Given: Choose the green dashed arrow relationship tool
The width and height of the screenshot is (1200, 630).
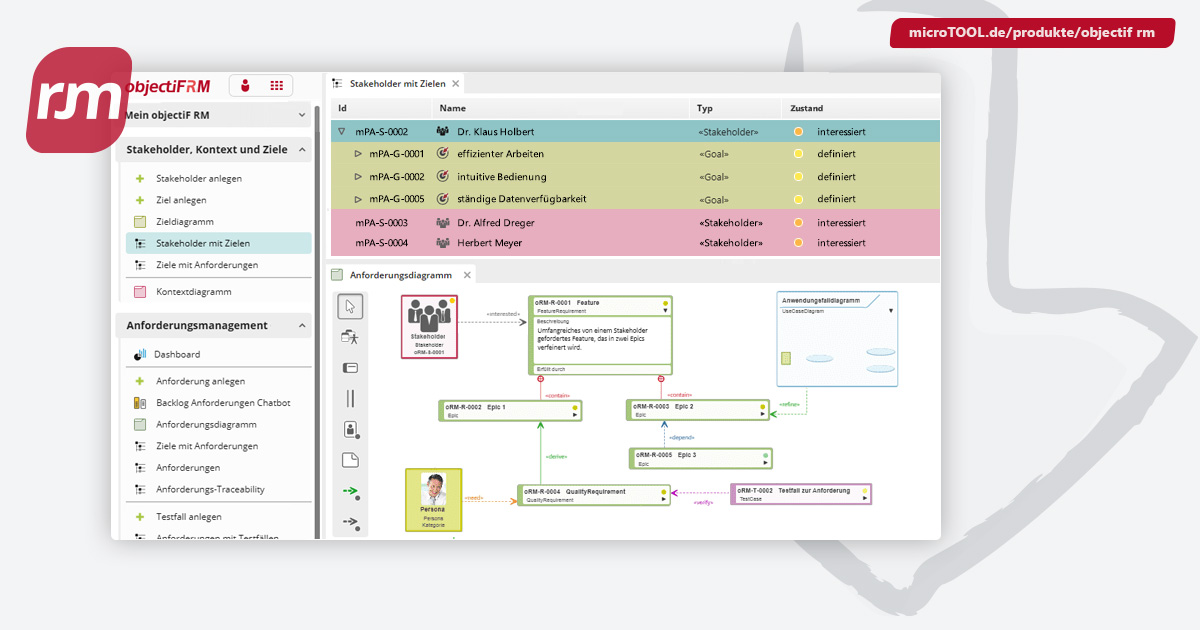Looking at the screenshot, I should [350, 491].
